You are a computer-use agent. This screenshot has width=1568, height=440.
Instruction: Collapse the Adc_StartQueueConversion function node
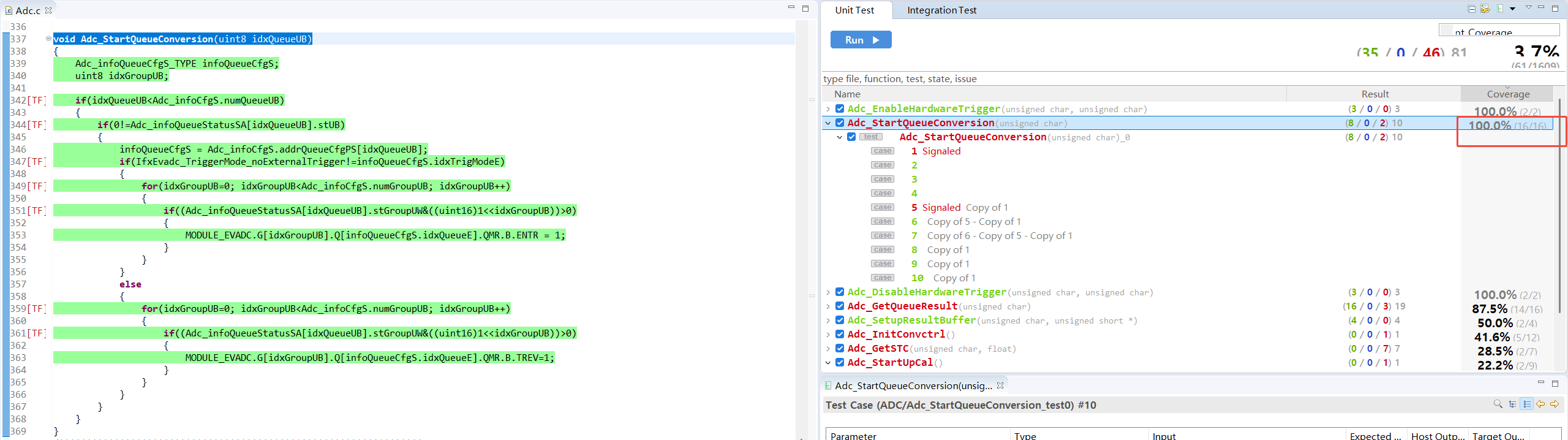828,123
